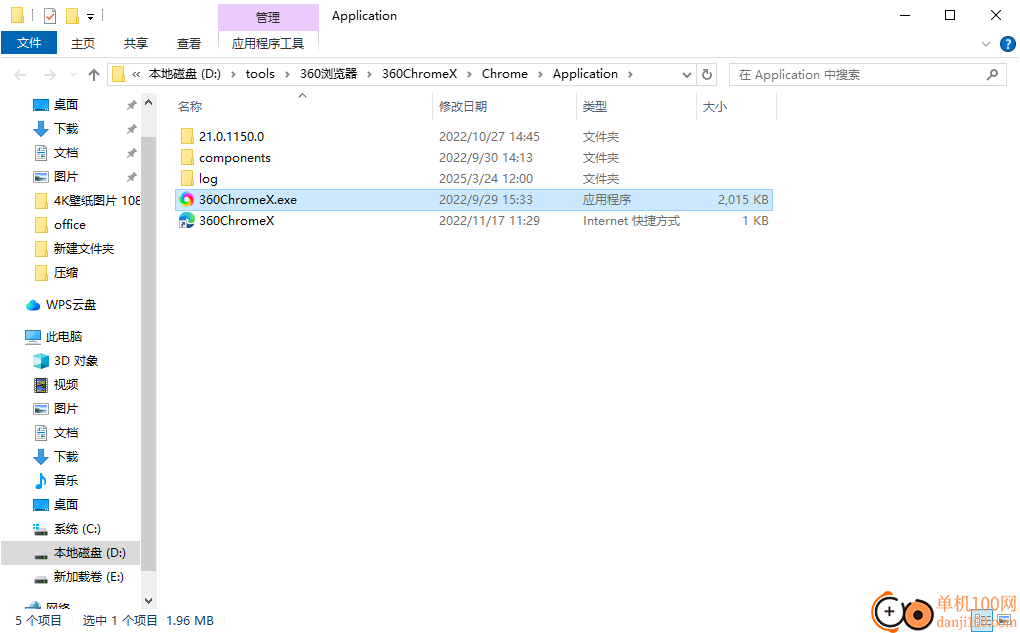Select the 21.0.1150.0 folder icon
This screenshot has height=633, width=1020.
coord(187,136)
